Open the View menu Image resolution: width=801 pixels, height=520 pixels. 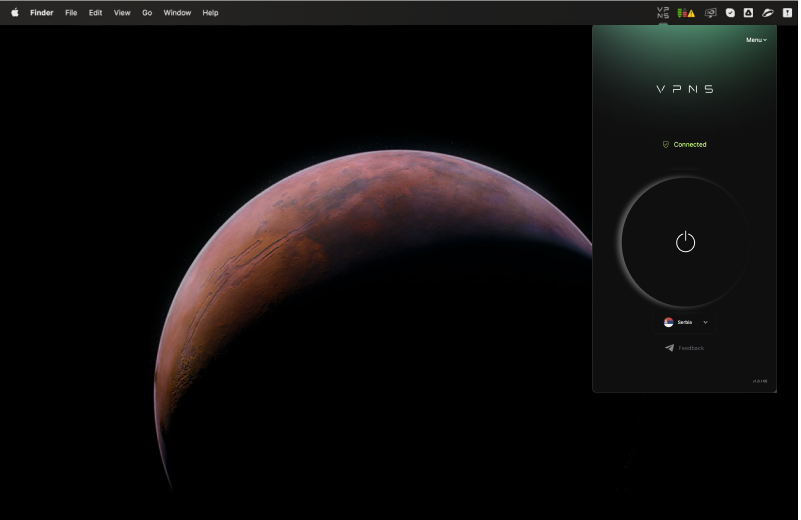pyautogui.click(x=122, y=13)
